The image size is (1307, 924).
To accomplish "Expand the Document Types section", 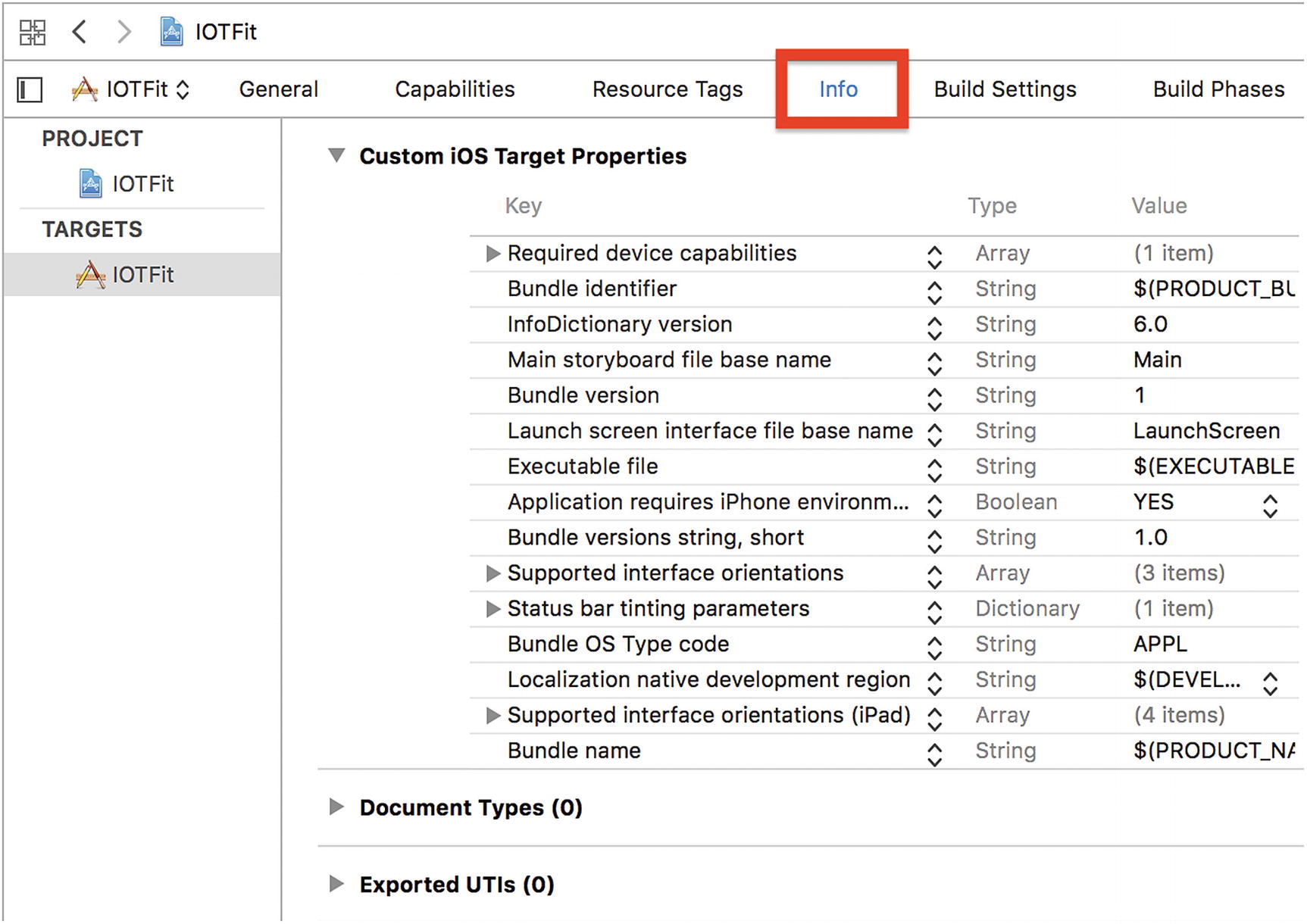I will point(336,807).
